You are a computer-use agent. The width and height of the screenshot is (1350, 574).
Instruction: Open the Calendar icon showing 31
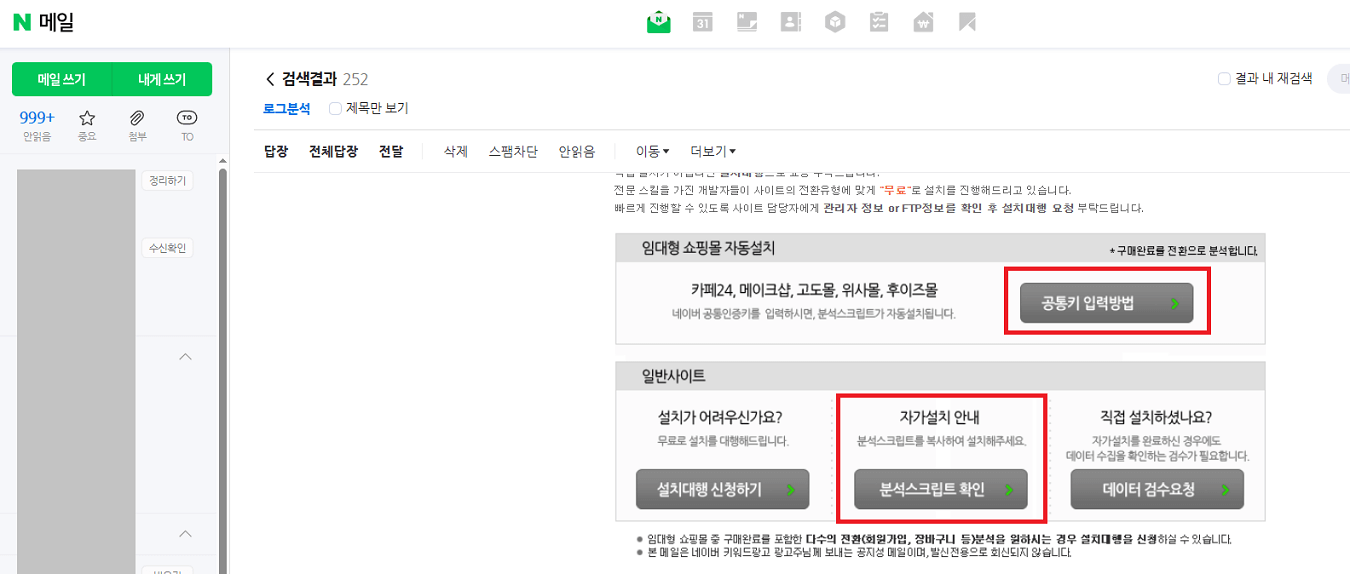tap(703, 22)
